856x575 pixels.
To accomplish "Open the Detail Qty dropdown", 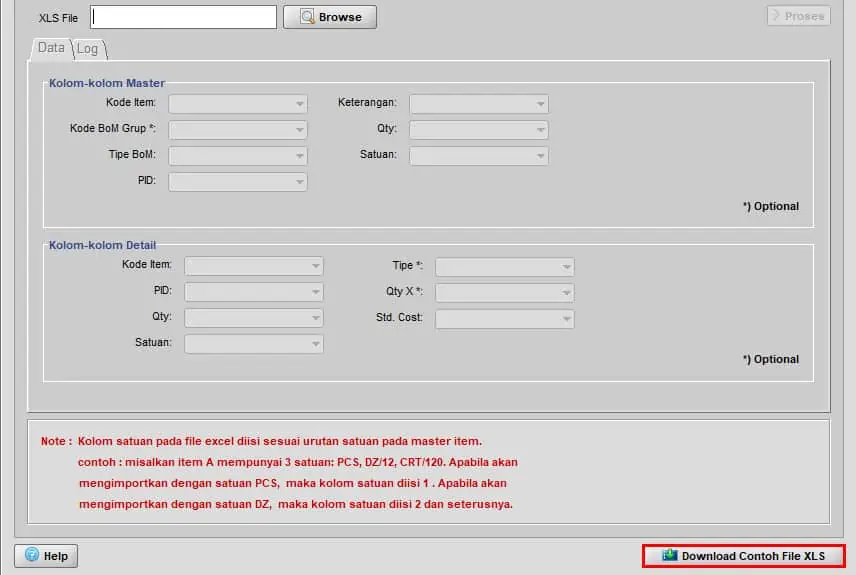I will [254, 317].
